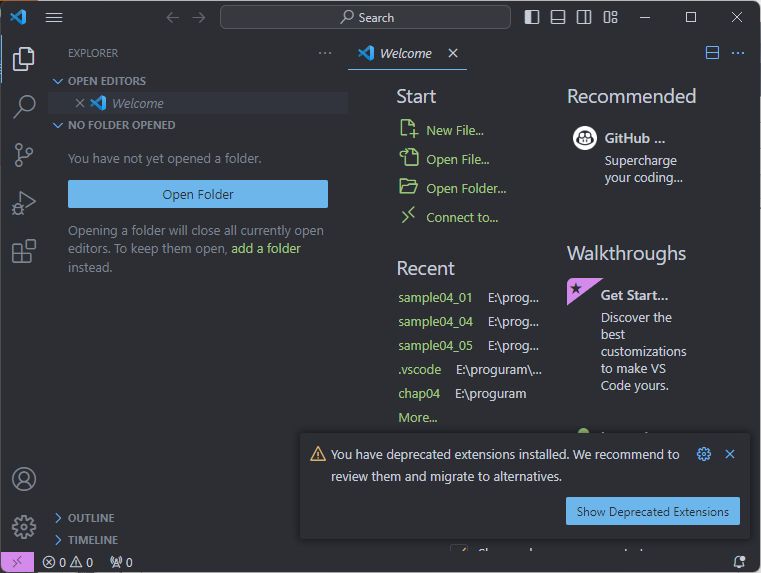Screen dimensions: 761x573
Task: Open recent folder chap04
Action: click(419, 393)
